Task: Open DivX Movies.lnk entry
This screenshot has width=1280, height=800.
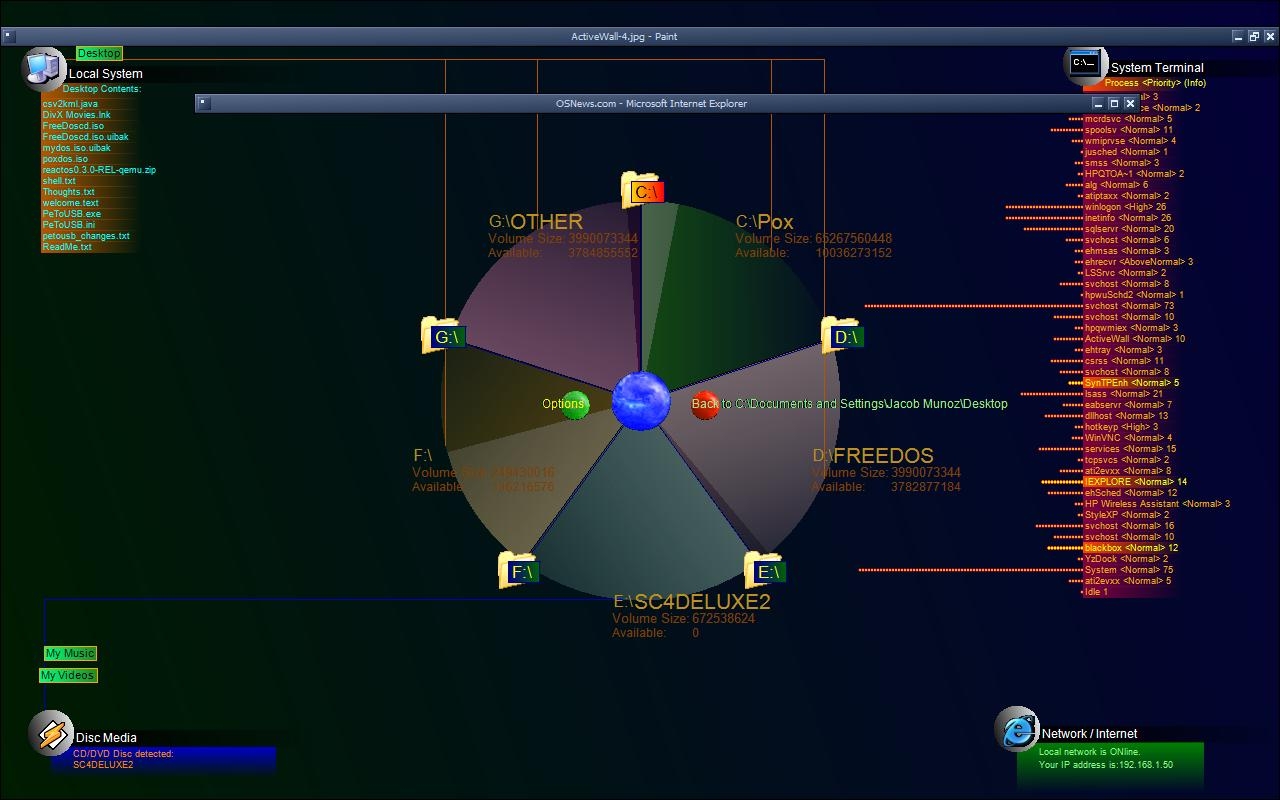Action: pos(76,115)
